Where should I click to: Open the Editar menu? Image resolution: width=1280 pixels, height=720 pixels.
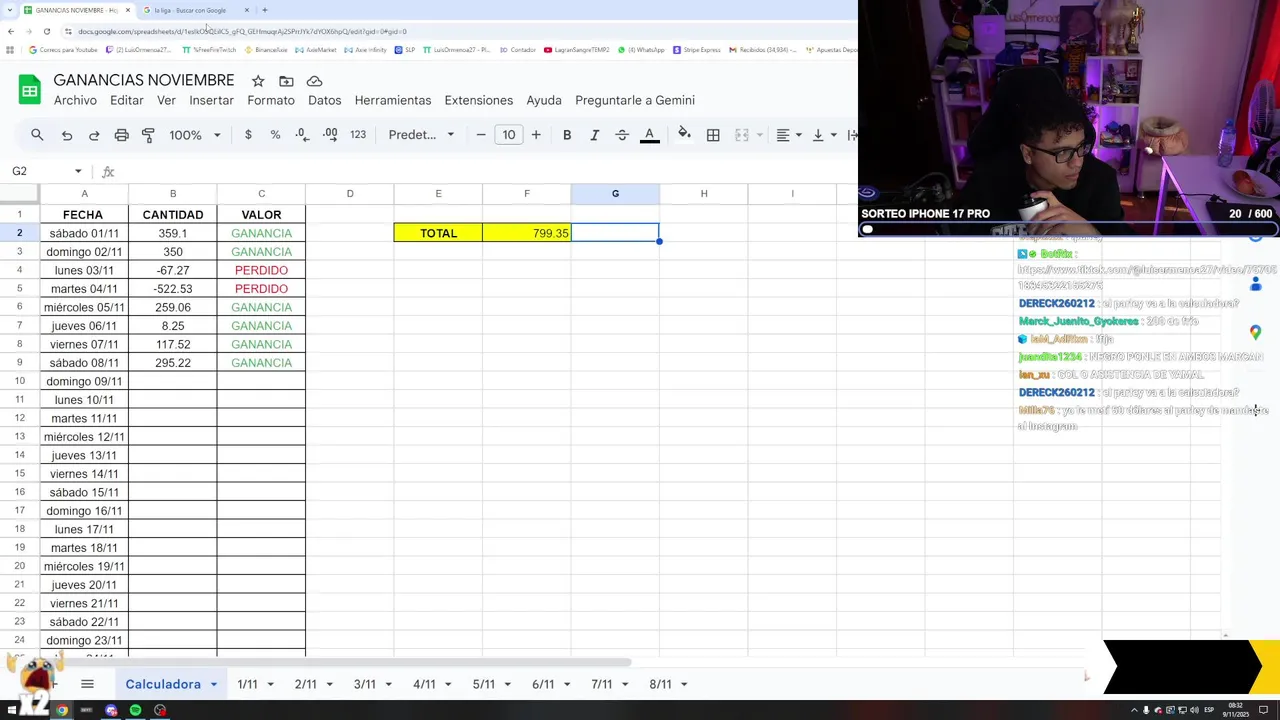click(x=127, y=100)
